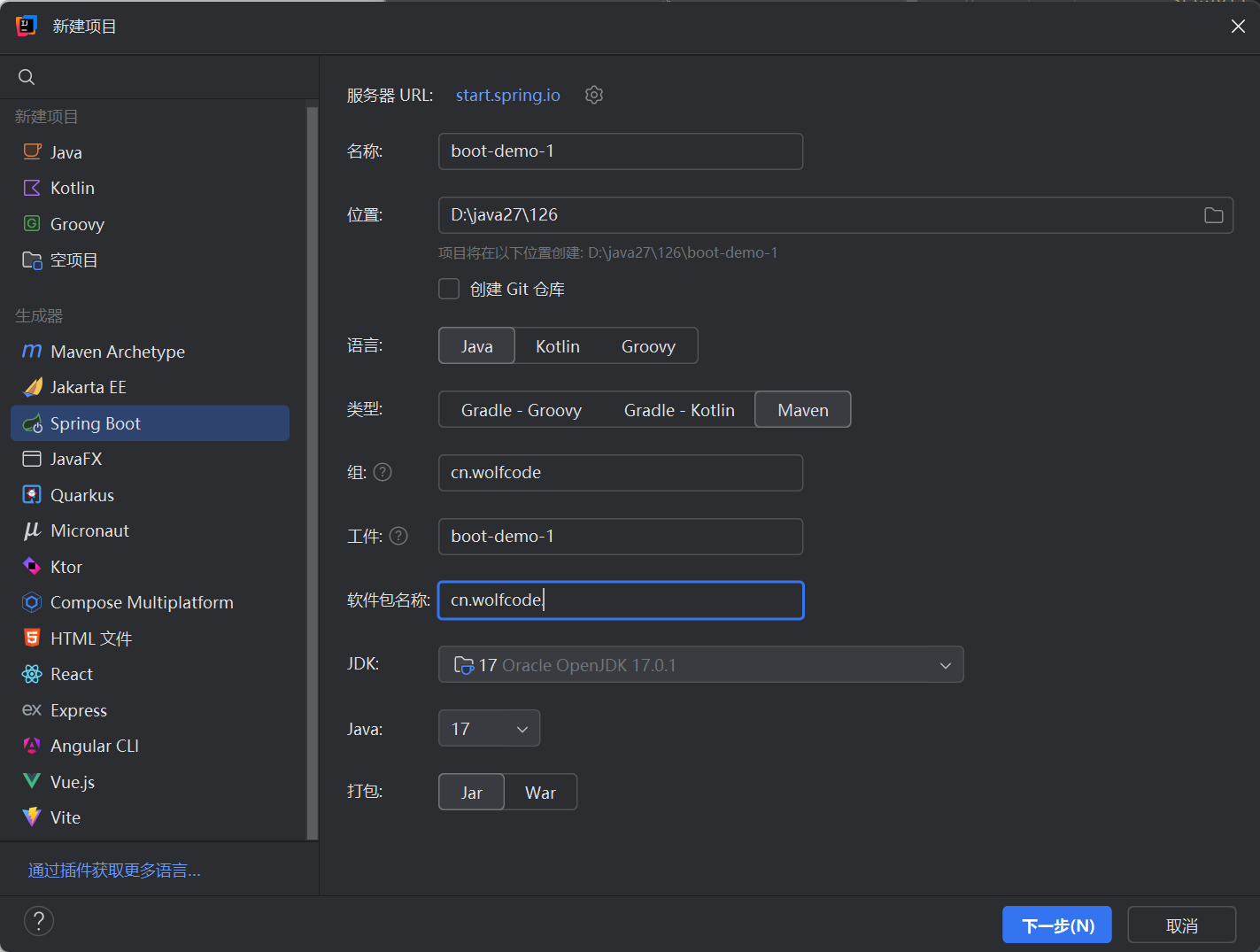Switch build type to Gradle - Kotlin
The width and height of the screenshot is (1260, 952).
[x=679, y=410]
